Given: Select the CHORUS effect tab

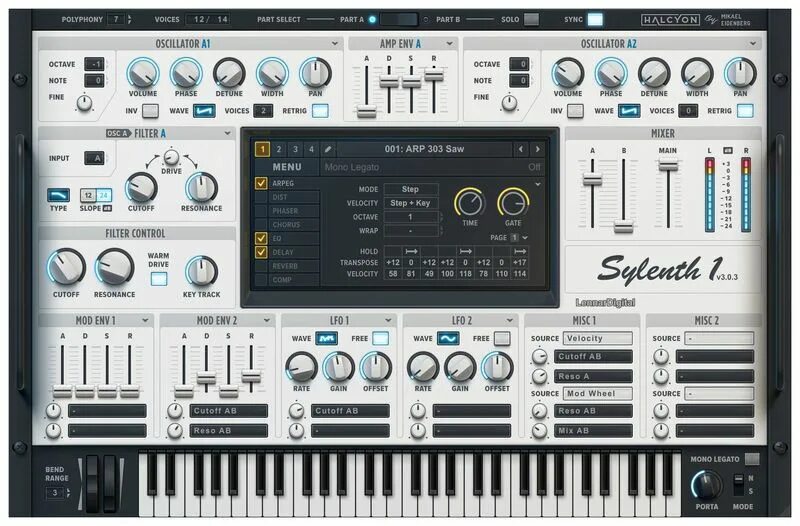Looking at the screenshot, I should click(x=294, y=224).
